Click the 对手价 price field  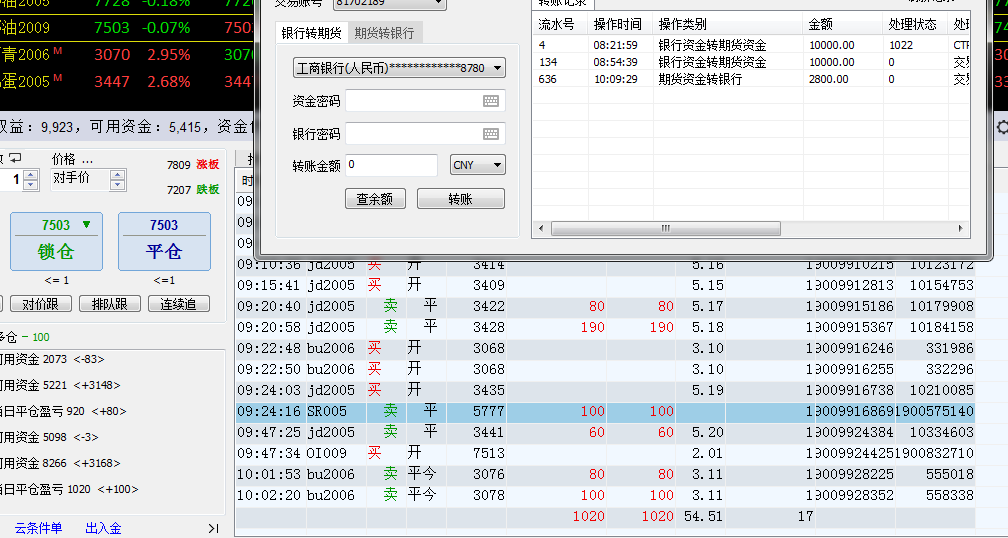pyautogui.click(x=81, y=179)
